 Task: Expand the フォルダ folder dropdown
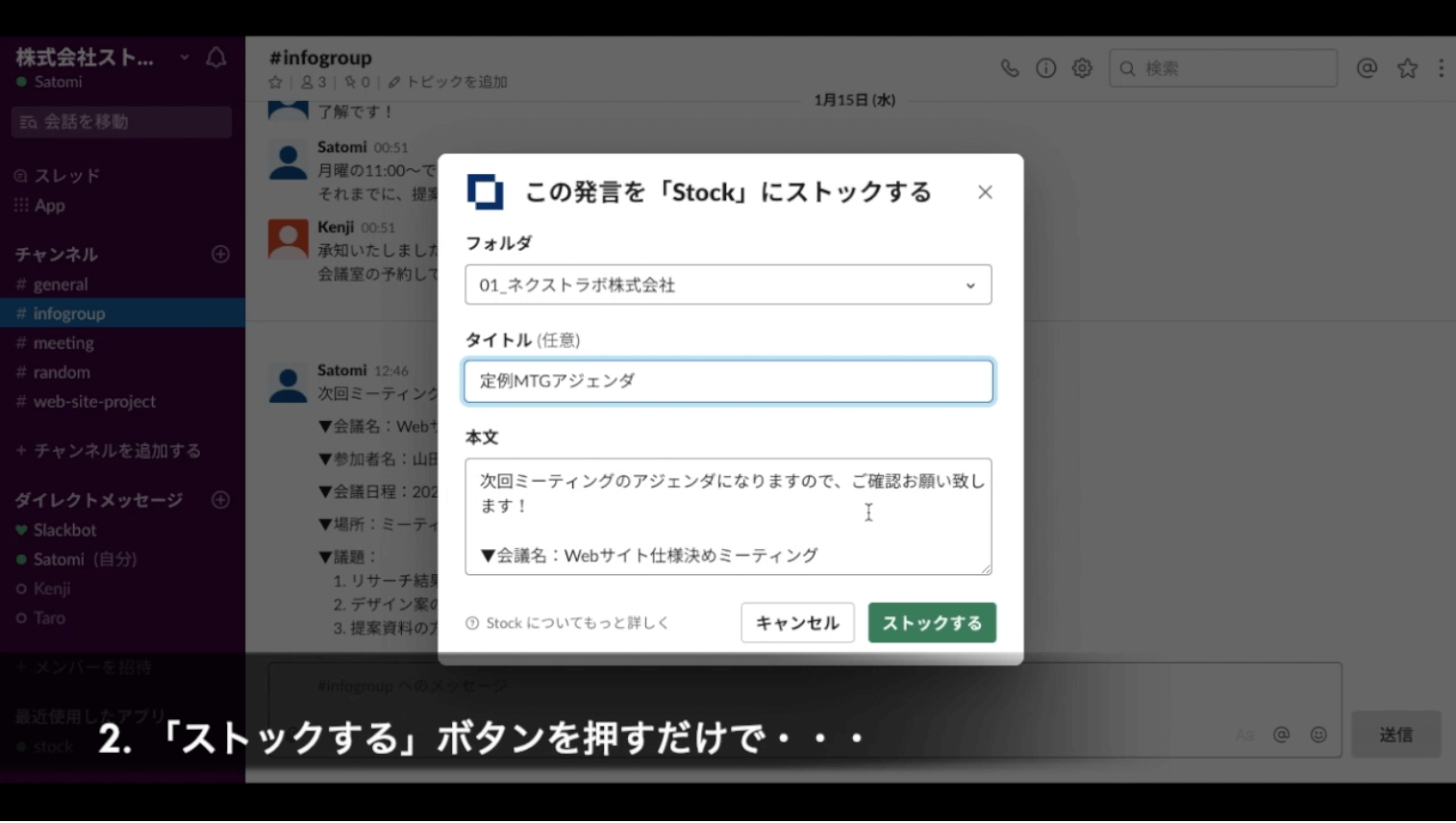point(728,286)
